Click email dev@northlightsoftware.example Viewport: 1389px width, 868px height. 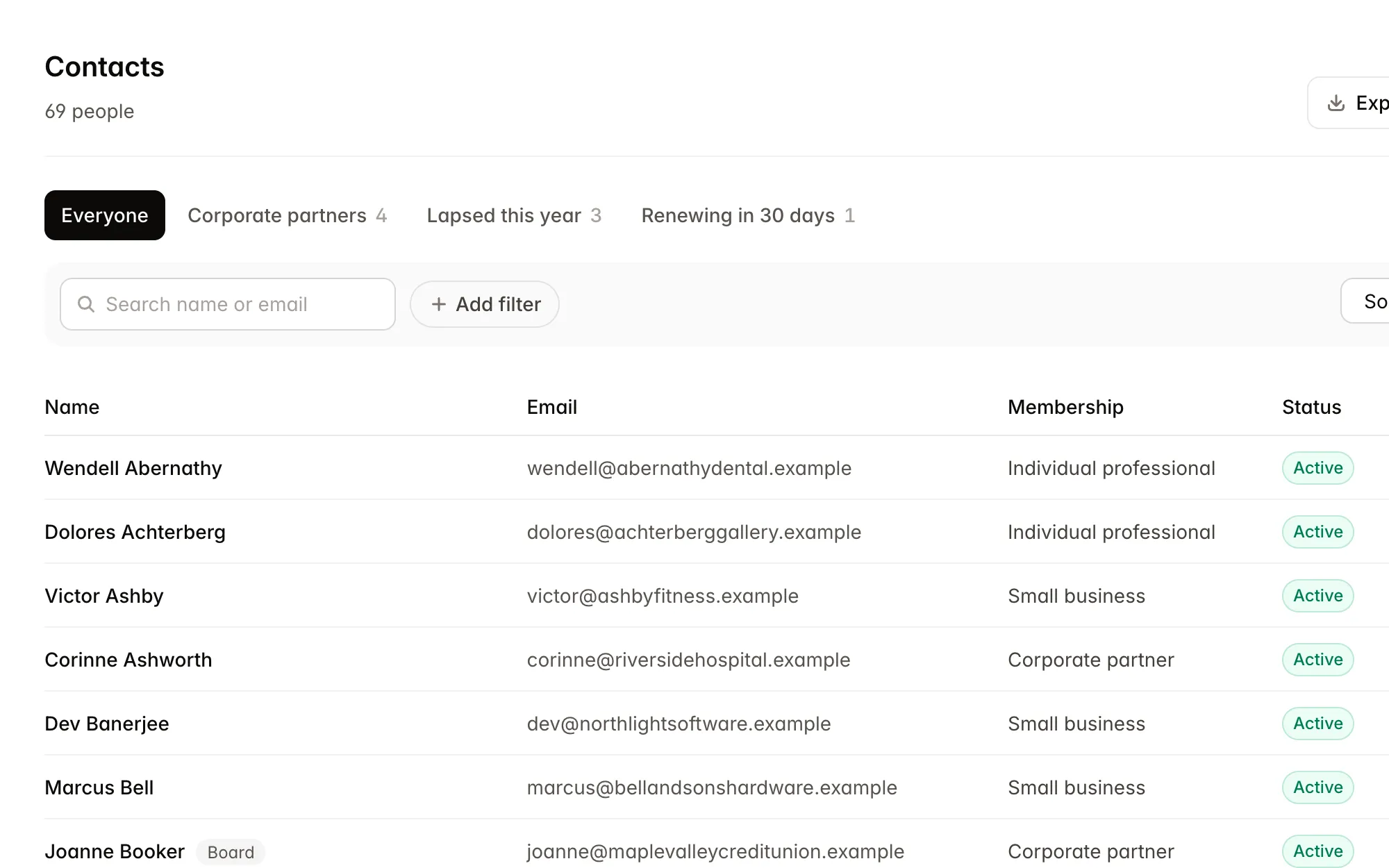click(679, 724)
